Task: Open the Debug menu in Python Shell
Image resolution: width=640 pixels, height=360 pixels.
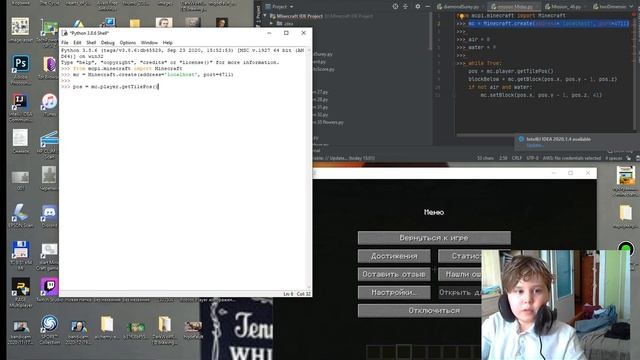Action: 108,42
